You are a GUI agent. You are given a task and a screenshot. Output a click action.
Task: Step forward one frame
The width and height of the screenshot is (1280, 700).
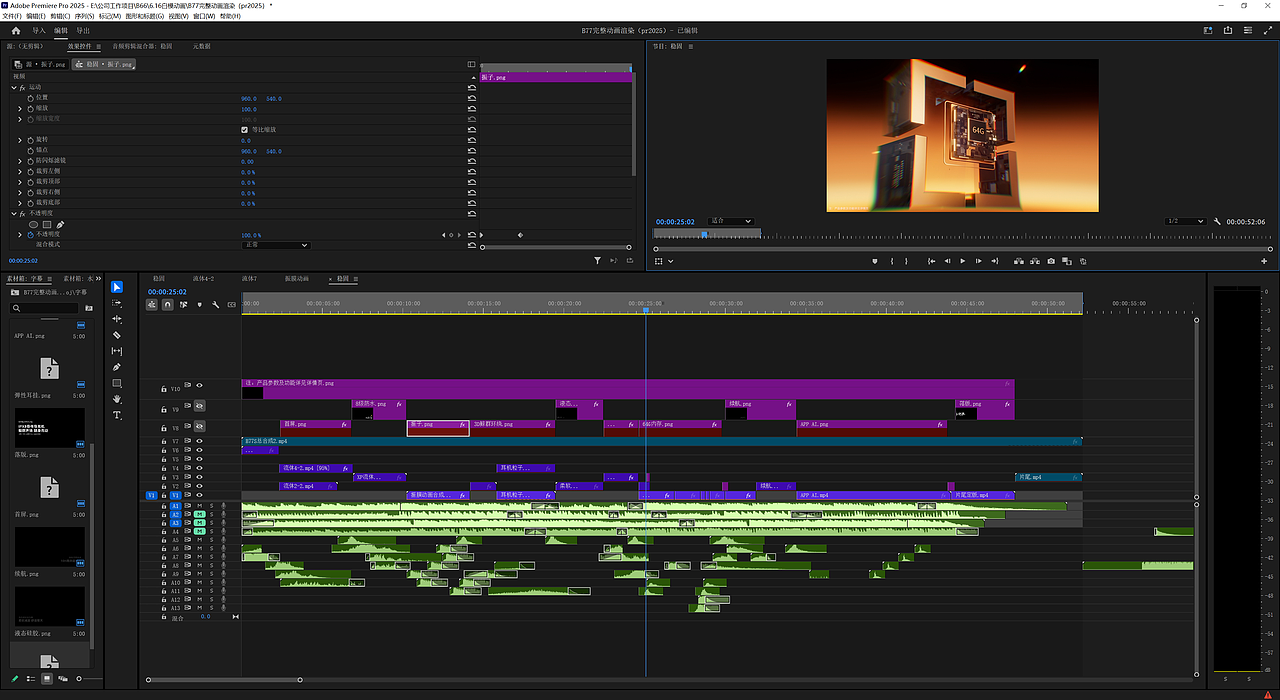tap(979, 261)
